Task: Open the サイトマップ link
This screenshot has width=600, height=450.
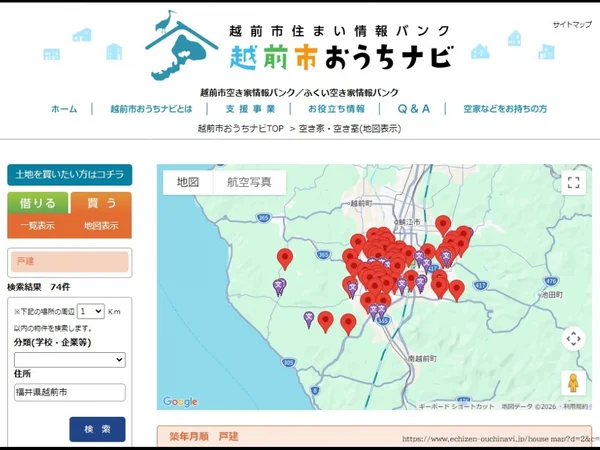Action: [x=570, y=25]
